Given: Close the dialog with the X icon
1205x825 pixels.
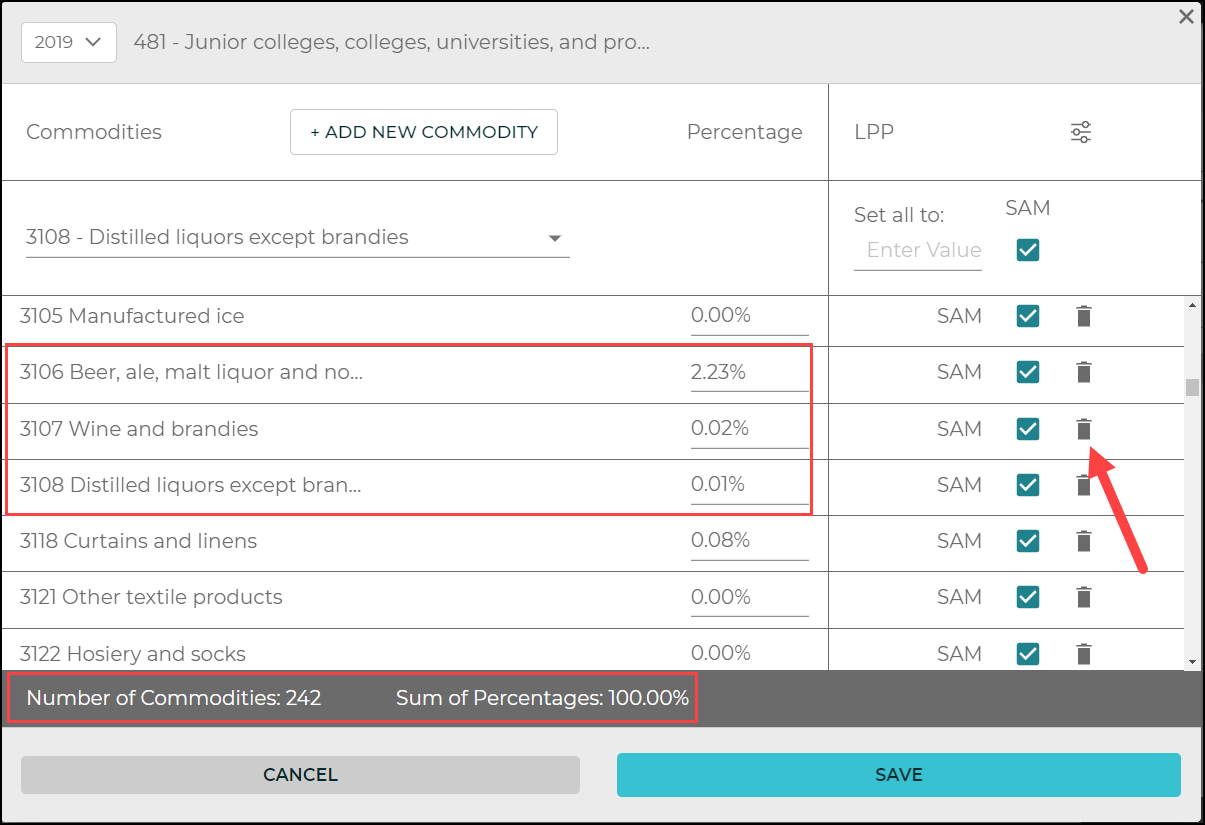Looking at the screenshot, I should (x=1186, y=17).
